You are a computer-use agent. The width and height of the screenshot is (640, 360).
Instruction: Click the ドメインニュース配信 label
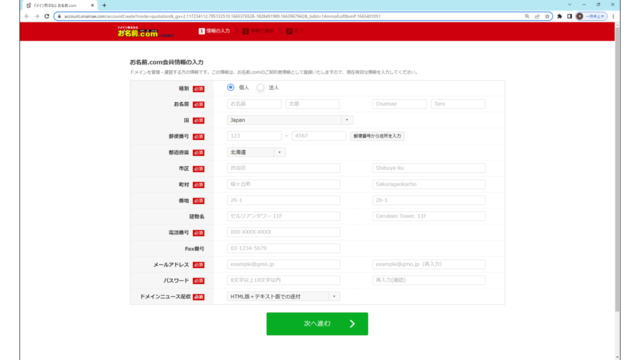(165, 297)
